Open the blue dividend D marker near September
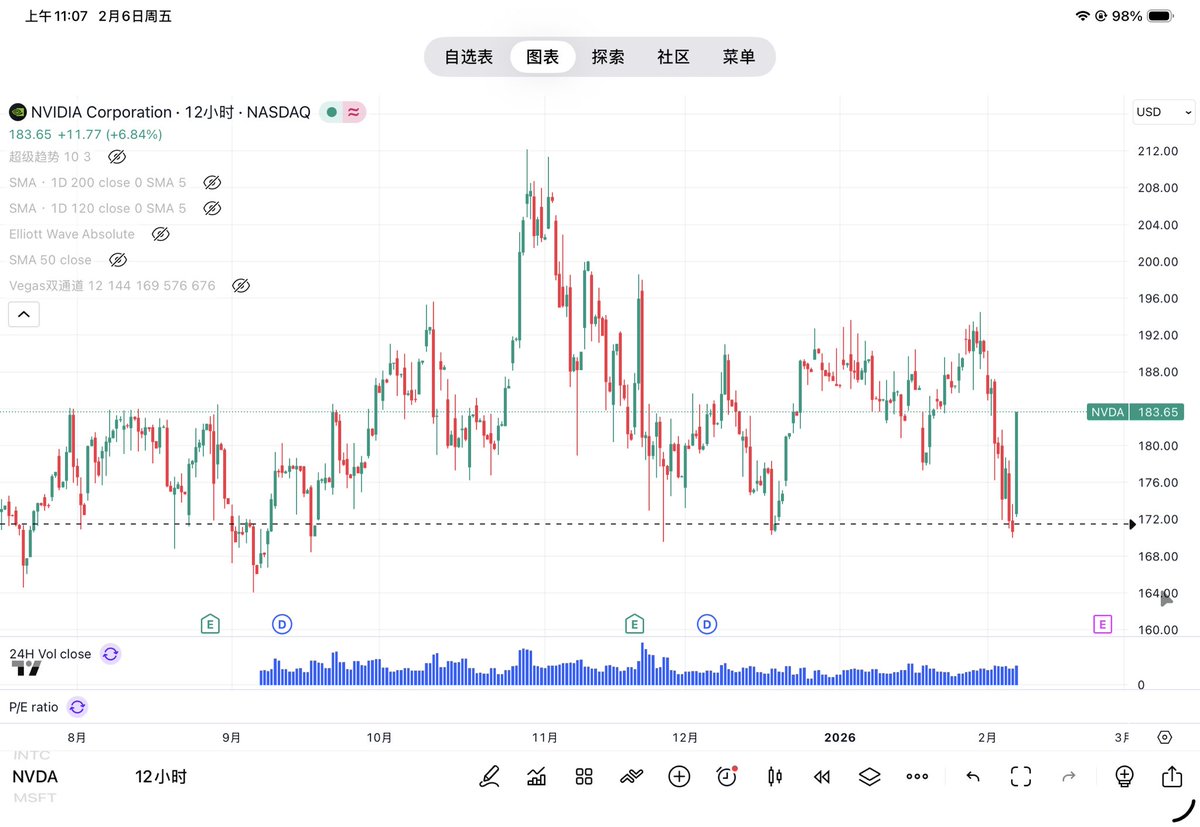Screen dimensions: 1200x827 (x=282, y=624)
